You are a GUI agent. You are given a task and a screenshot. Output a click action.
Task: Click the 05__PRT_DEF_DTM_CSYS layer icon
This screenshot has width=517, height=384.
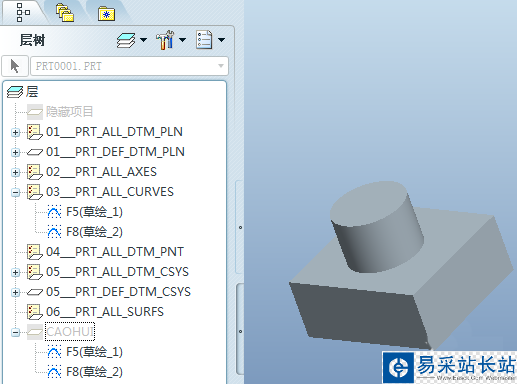[35, 292]
